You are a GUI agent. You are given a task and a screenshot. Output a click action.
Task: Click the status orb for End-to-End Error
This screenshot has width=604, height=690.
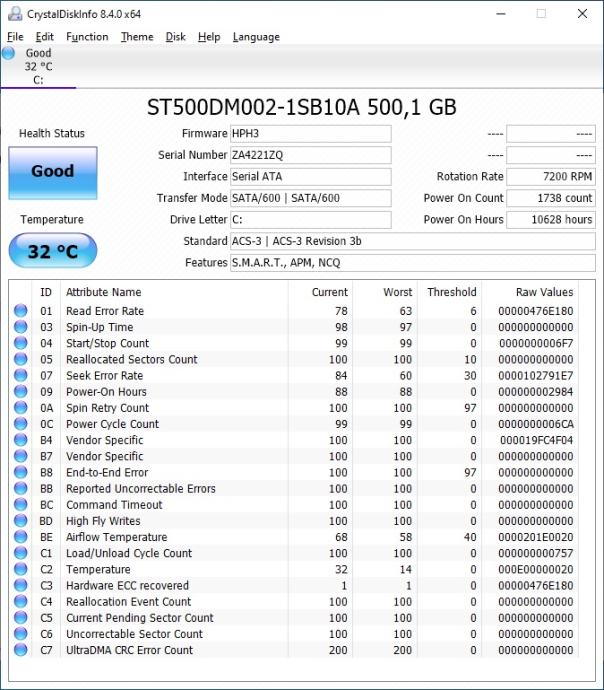pyautogui.click(x=20, y=472)
